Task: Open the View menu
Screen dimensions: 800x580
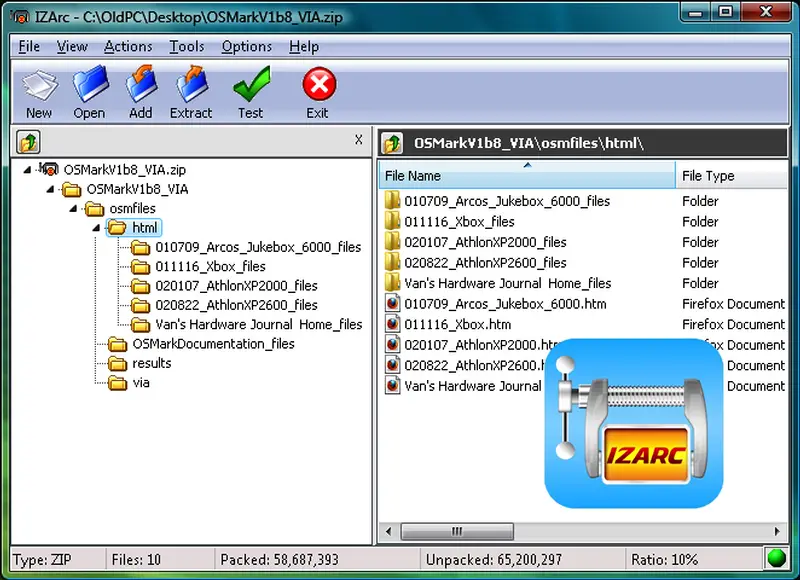Action: (72, 46)
